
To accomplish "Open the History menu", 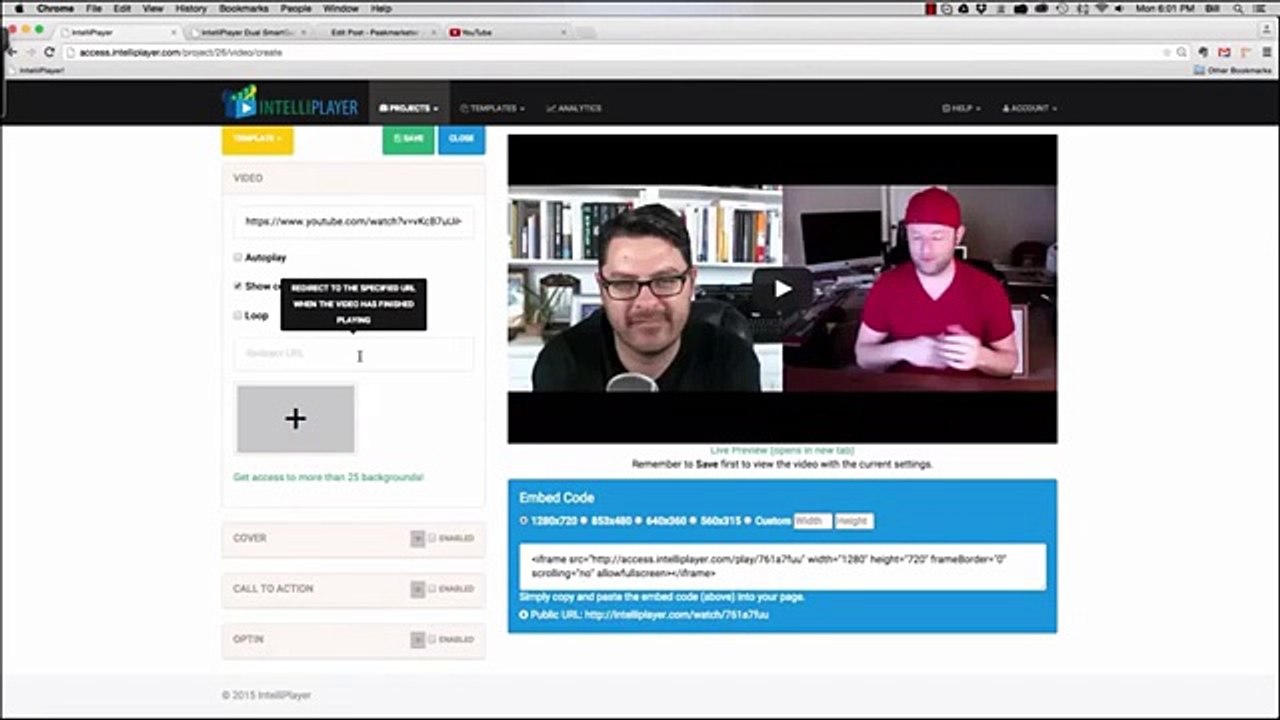I will click(190, 8).
